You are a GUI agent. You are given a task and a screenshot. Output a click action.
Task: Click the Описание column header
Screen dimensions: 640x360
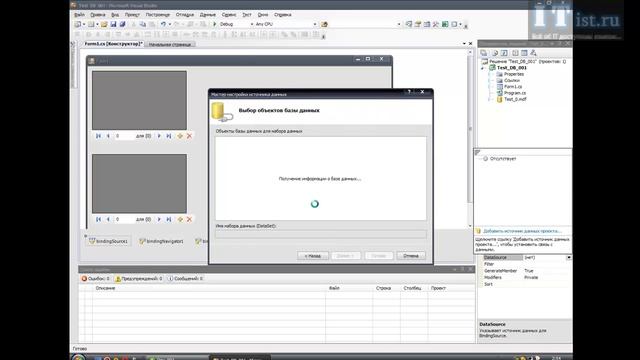pos(209,288)
